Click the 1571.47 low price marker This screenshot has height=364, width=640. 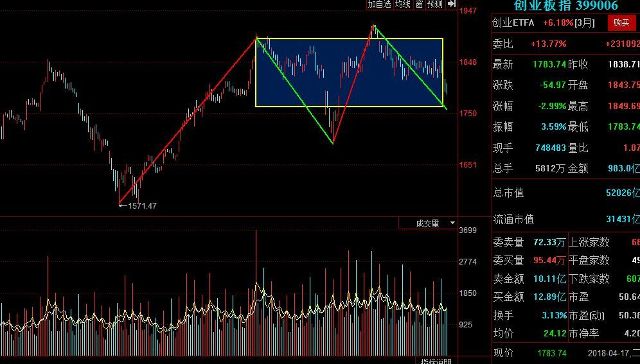142,206
